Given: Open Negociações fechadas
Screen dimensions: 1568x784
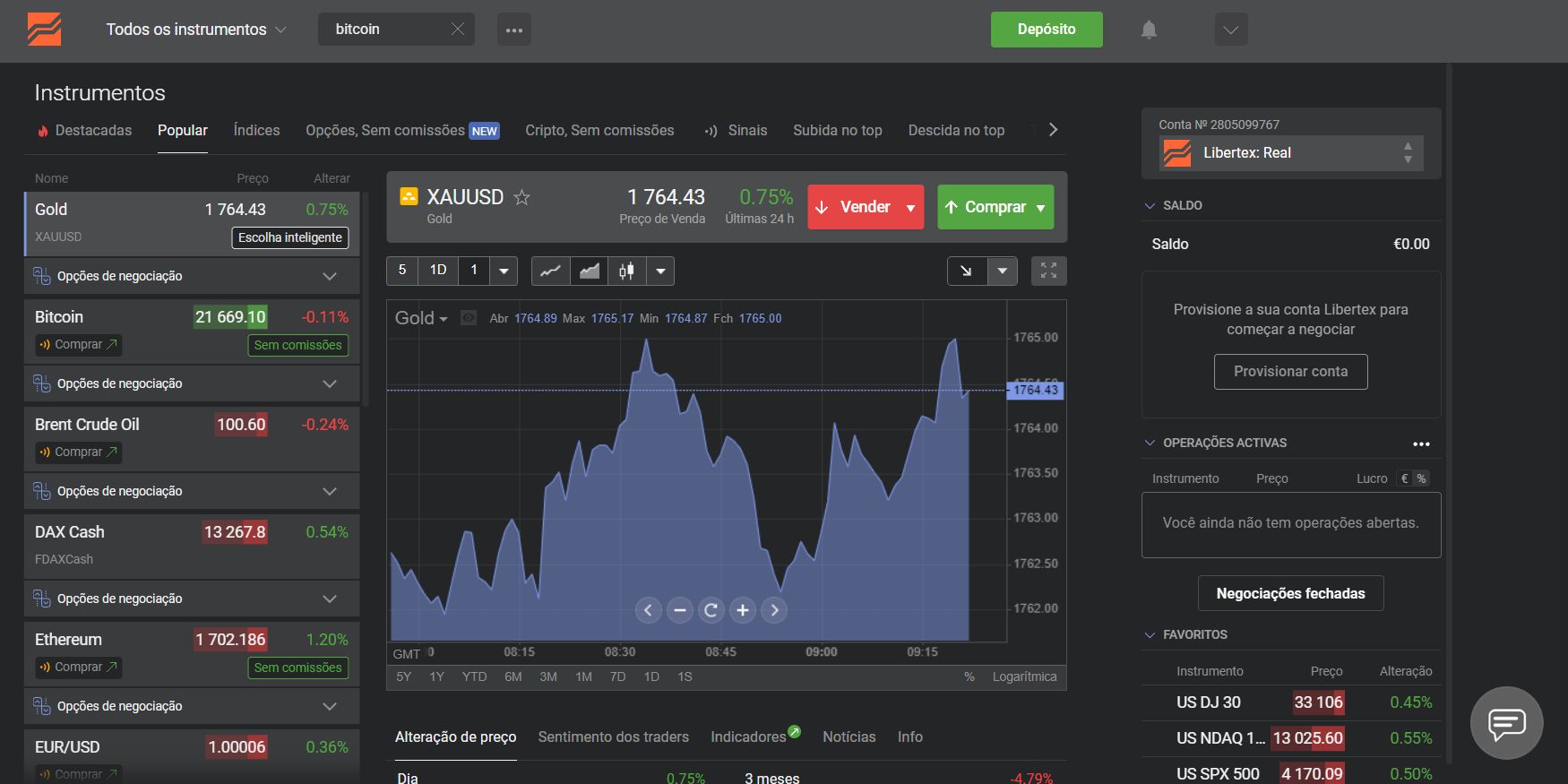Looking at the screenshot, I should click(1291, 593).
